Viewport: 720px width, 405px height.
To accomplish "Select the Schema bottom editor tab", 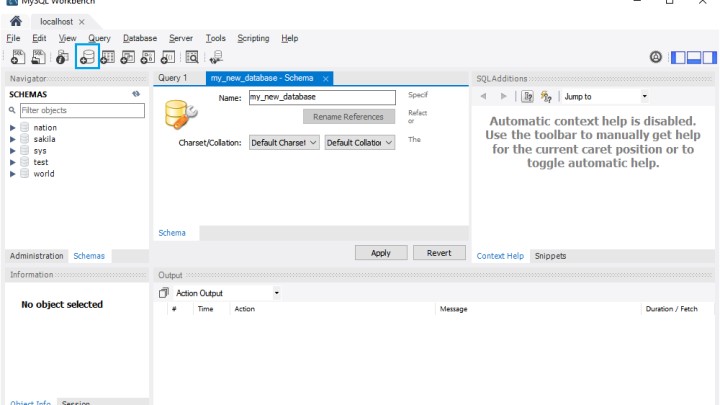I will click(x=172, y=233).
